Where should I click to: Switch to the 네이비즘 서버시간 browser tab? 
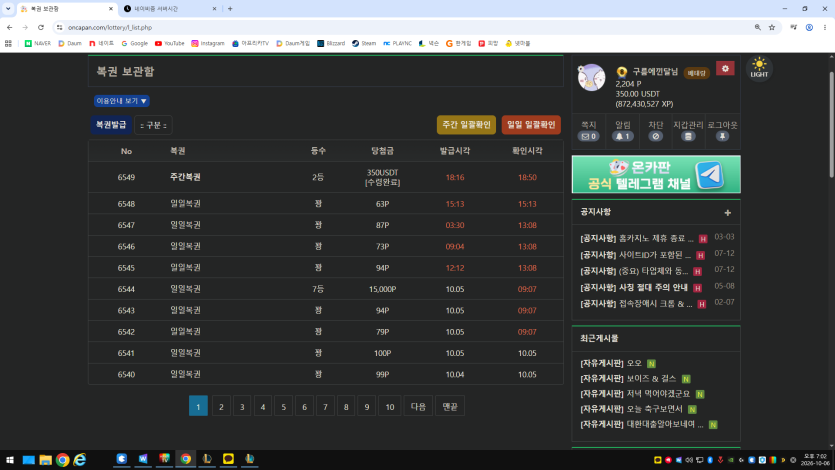[170, 9]
